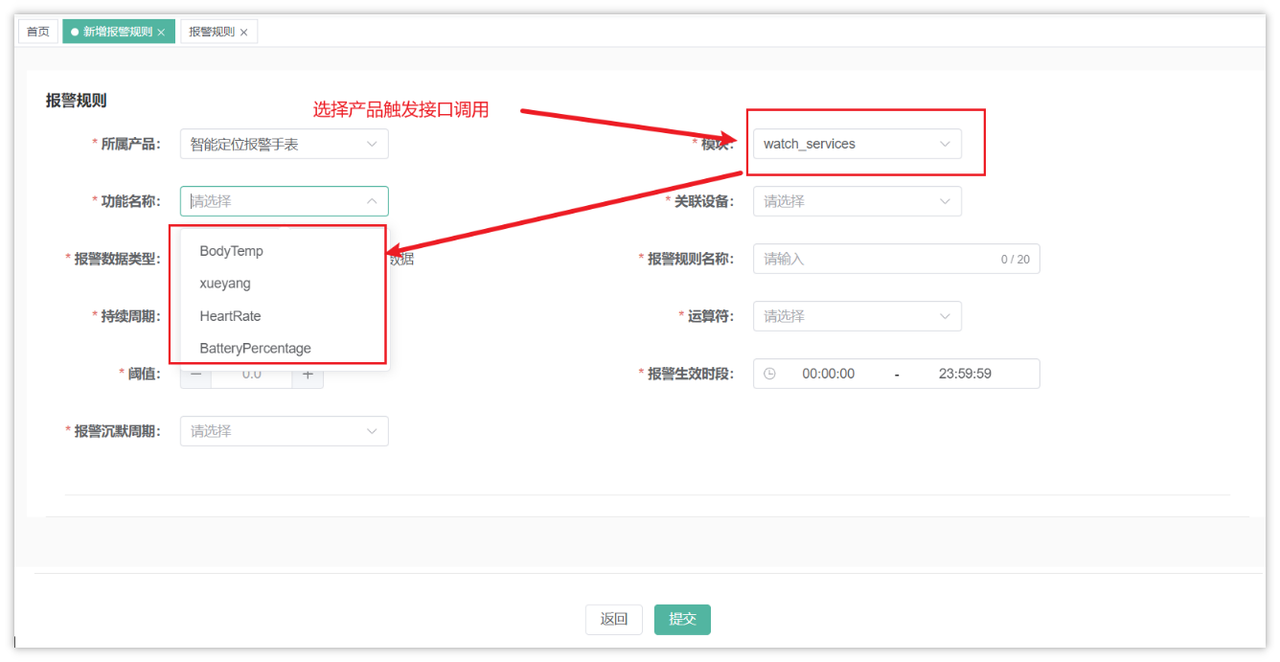This screenshot has height=662, width=1280.
Task: Open the 运算符 dropdown
Action: [x=857, y=316]
